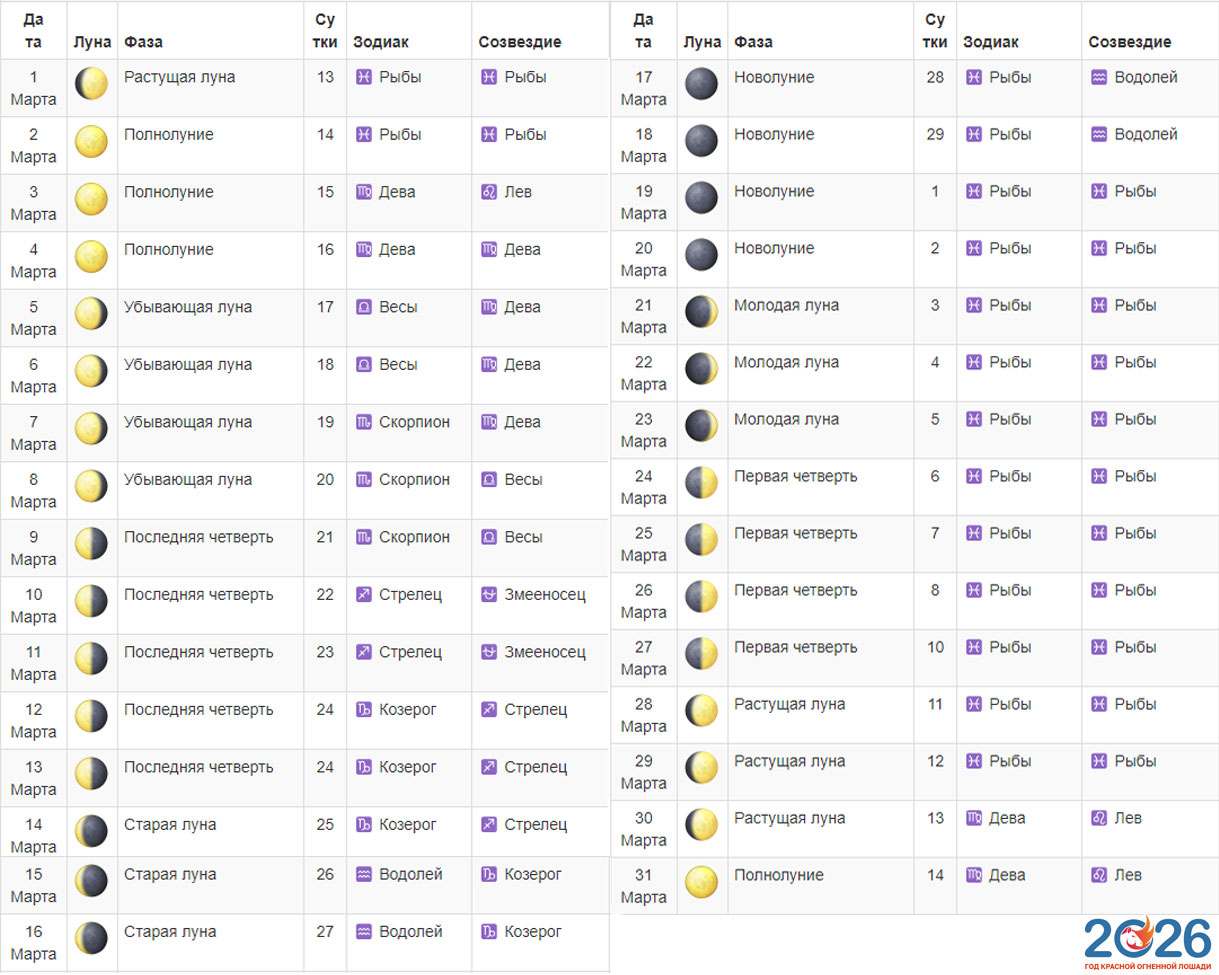Click the first quarter moon icon for 24 Марта
The width and height of the screenshot is (1219, 975).
pyautogui.click(x=701, y=483)
